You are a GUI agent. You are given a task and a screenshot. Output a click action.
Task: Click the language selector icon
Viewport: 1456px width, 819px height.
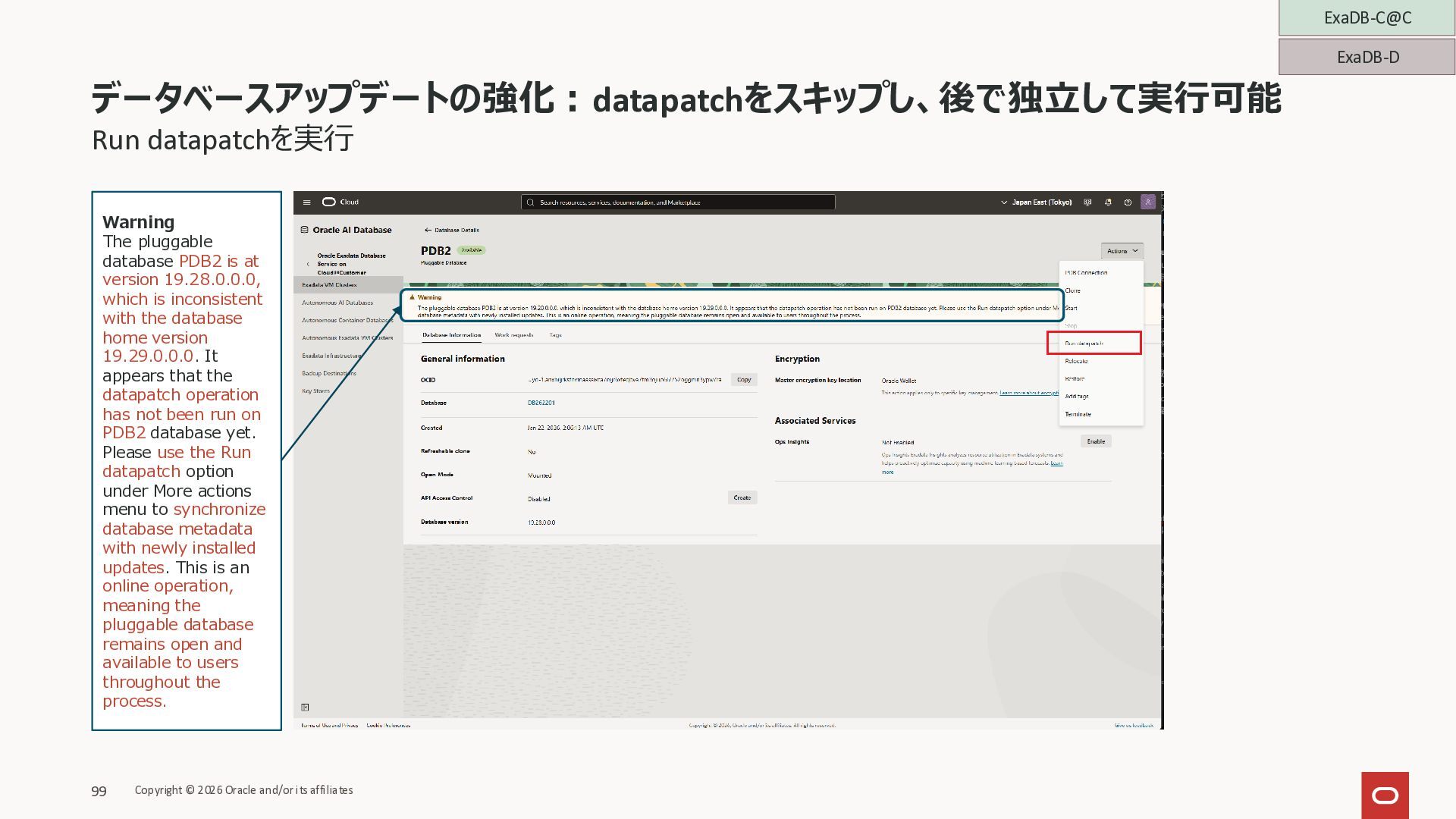1087,202
